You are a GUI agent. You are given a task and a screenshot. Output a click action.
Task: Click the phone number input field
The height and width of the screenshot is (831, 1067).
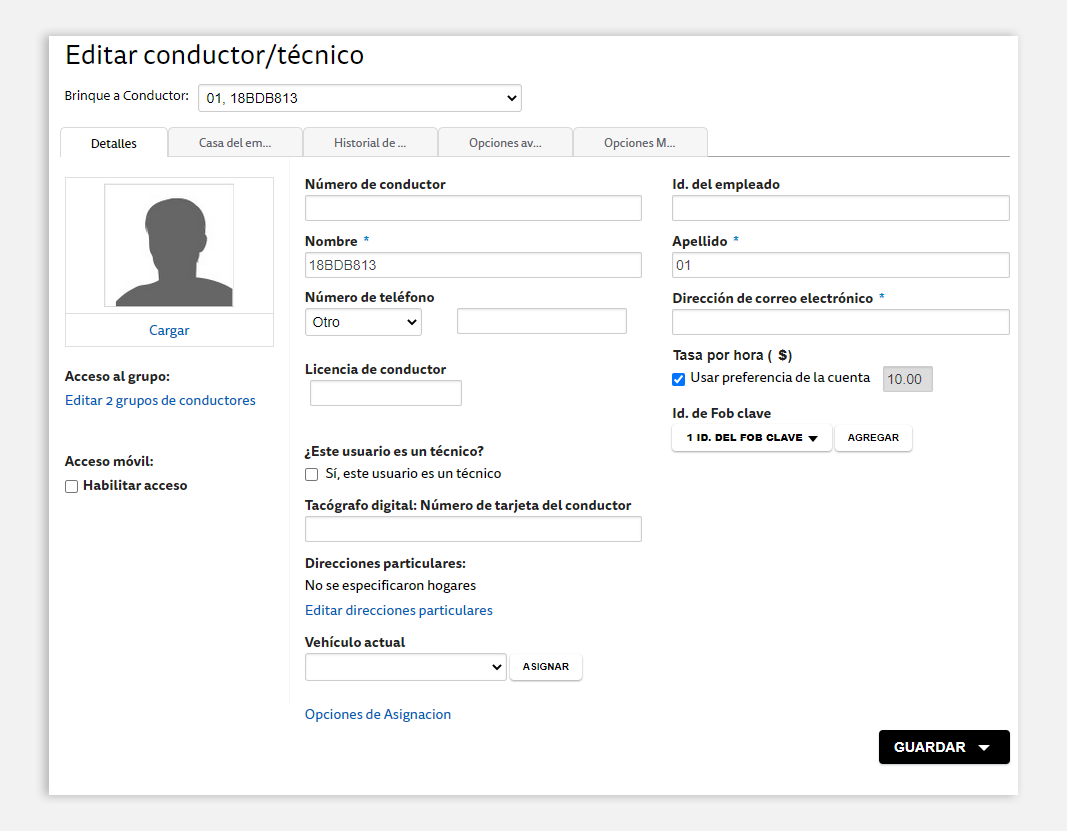pyautogui.click(x=542, y=321)
